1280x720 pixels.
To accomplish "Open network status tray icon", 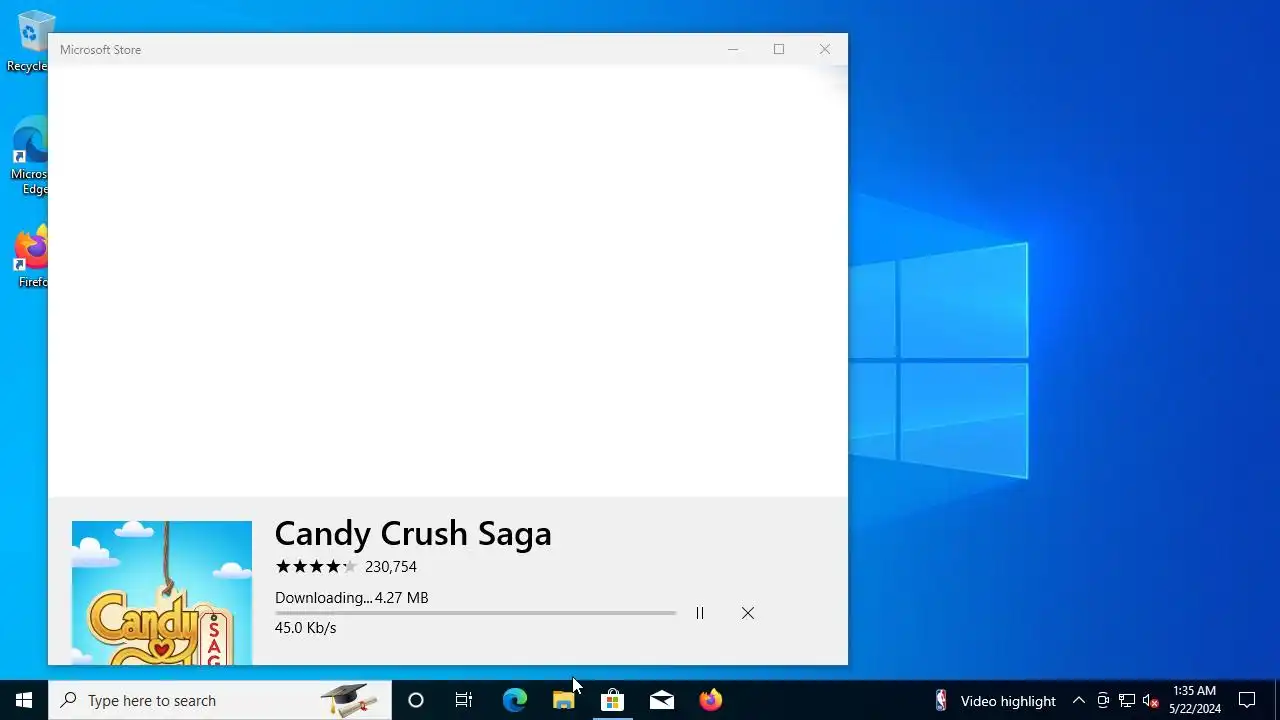I will (x=1127, y=700).
